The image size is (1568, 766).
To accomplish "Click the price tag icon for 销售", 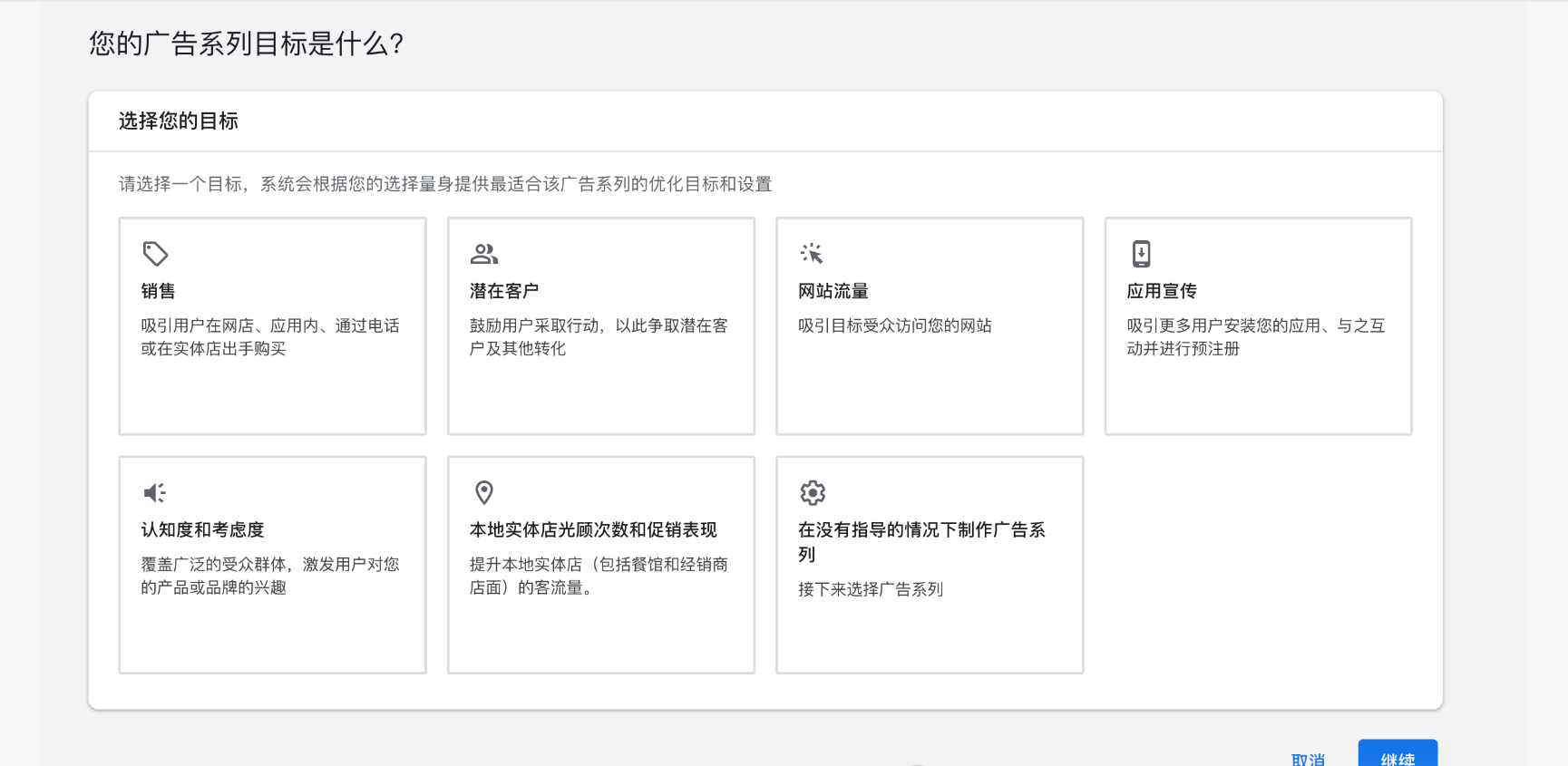I will coord(155,254).
